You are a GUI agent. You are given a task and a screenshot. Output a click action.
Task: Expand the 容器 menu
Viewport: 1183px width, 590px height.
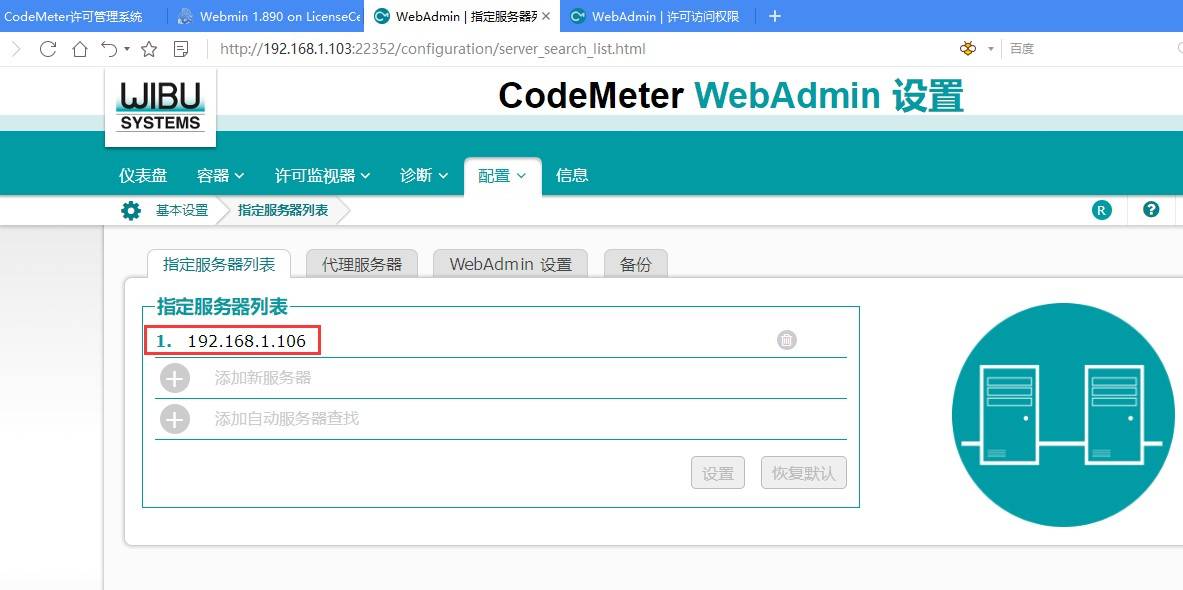(220, 176)
